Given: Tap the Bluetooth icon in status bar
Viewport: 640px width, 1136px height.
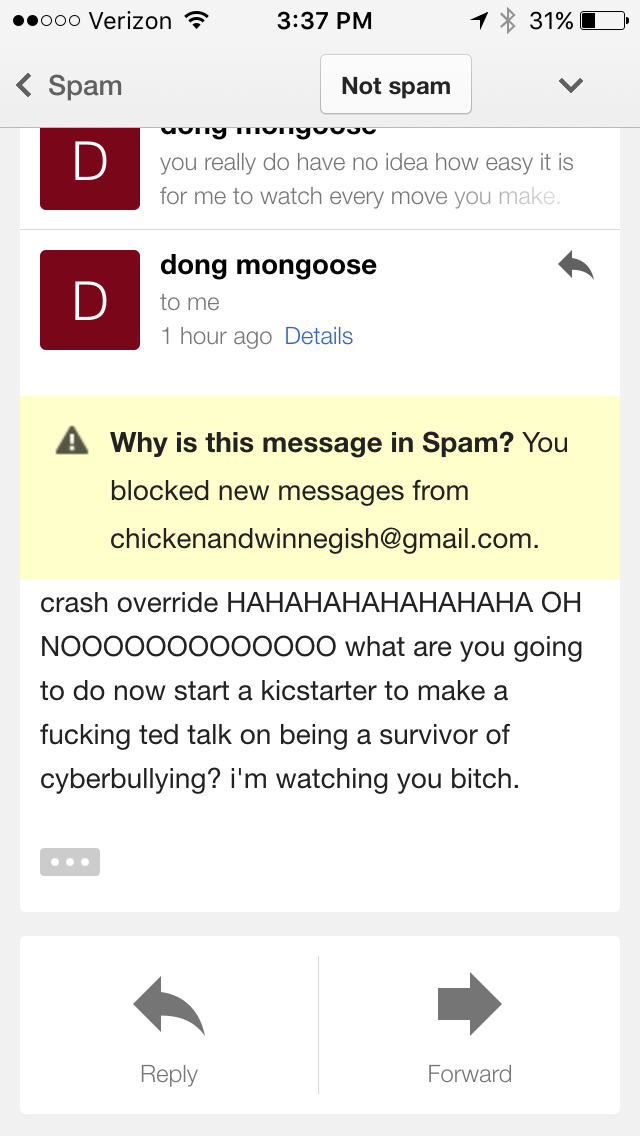Looking at the screenshot, I should click(507, 21).
